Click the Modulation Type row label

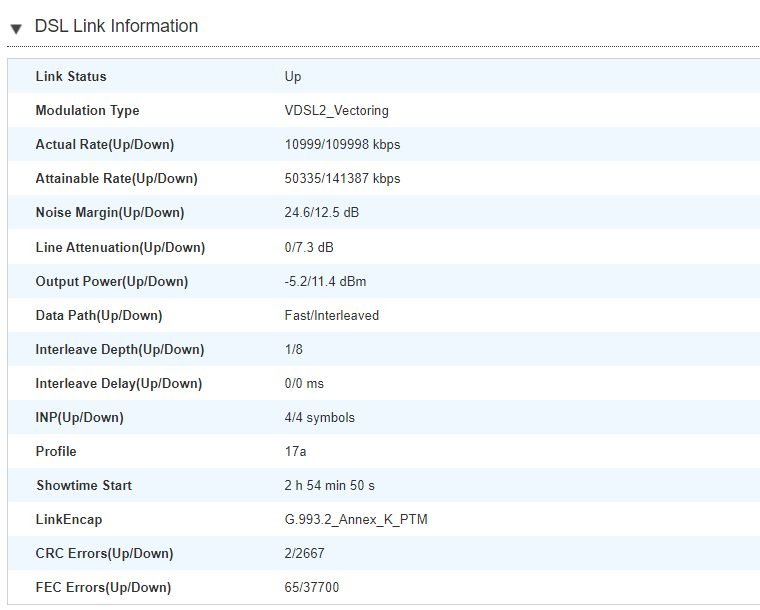tap(87, 111)
